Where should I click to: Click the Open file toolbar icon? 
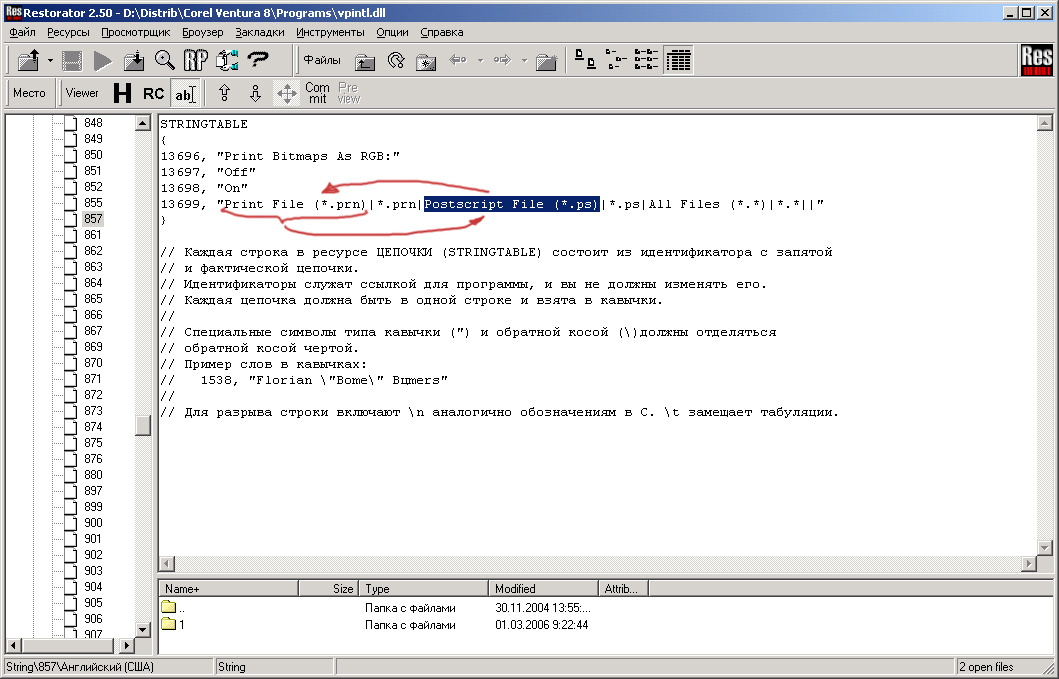point(28,60)
